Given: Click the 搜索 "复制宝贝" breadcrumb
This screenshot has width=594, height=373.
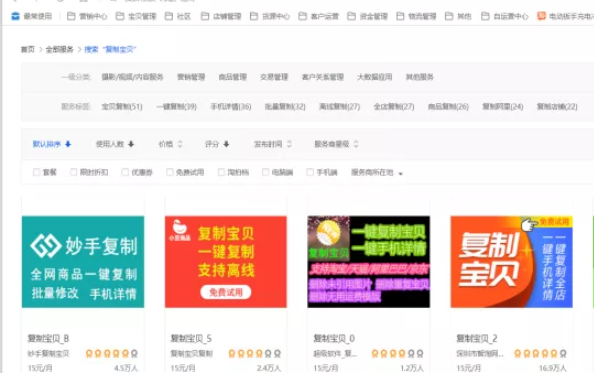Looking at the screenshot, I should (110, 49).
